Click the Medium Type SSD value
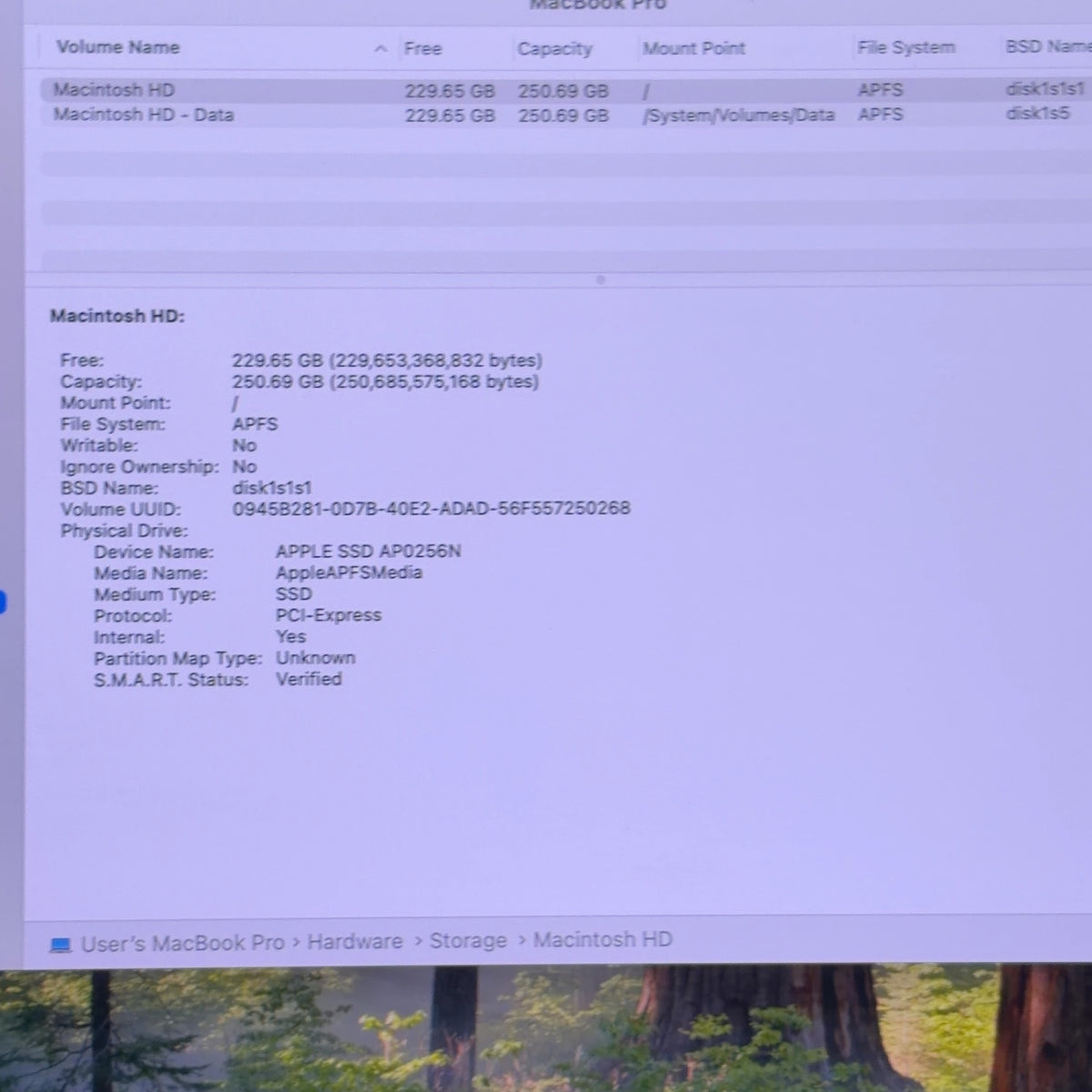Screen dimensions: 1092x1092 (294, 593)
